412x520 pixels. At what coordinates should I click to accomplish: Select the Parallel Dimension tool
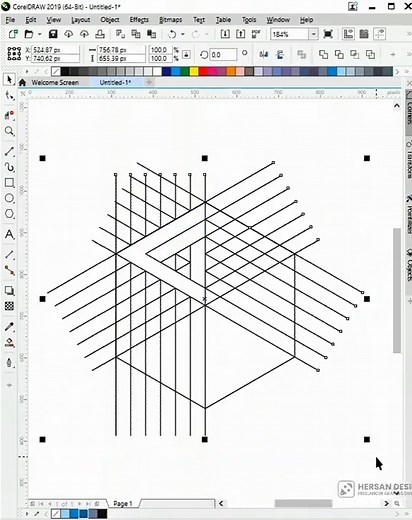pos(9,255)
